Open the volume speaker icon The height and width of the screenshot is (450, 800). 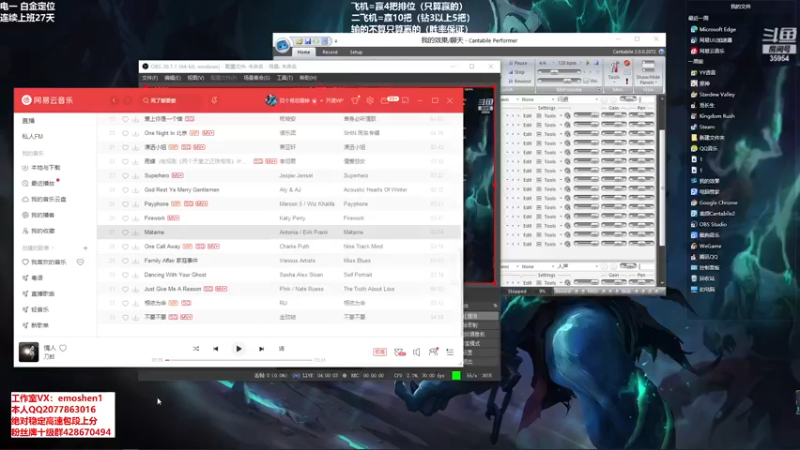pyautogui.click(x=416, y=352)
